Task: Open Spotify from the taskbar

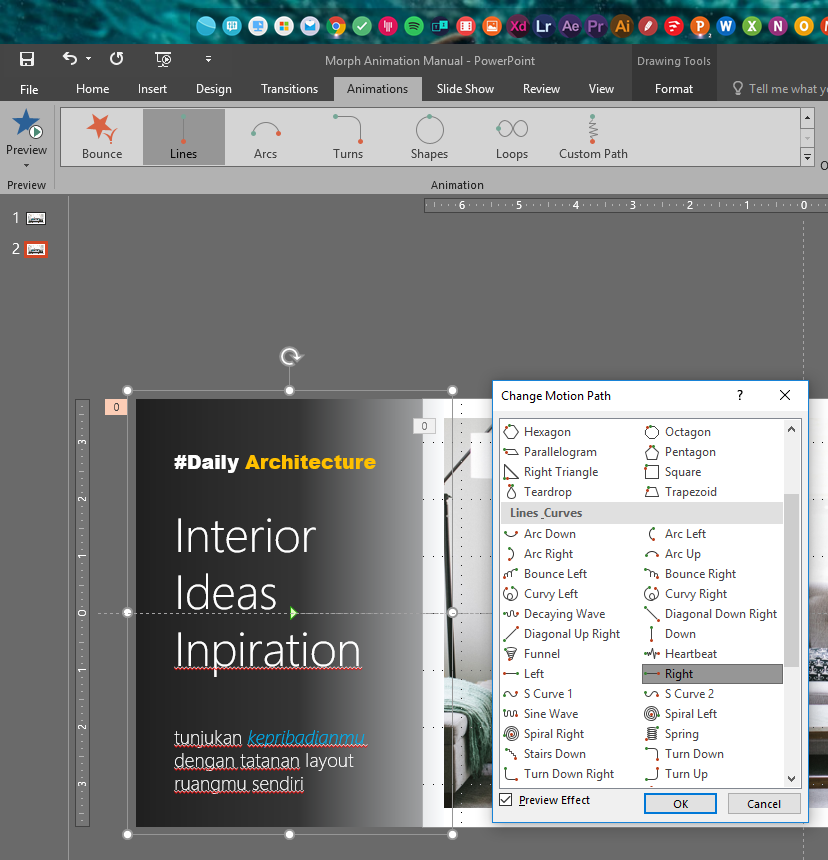Action: pos(414,26)
